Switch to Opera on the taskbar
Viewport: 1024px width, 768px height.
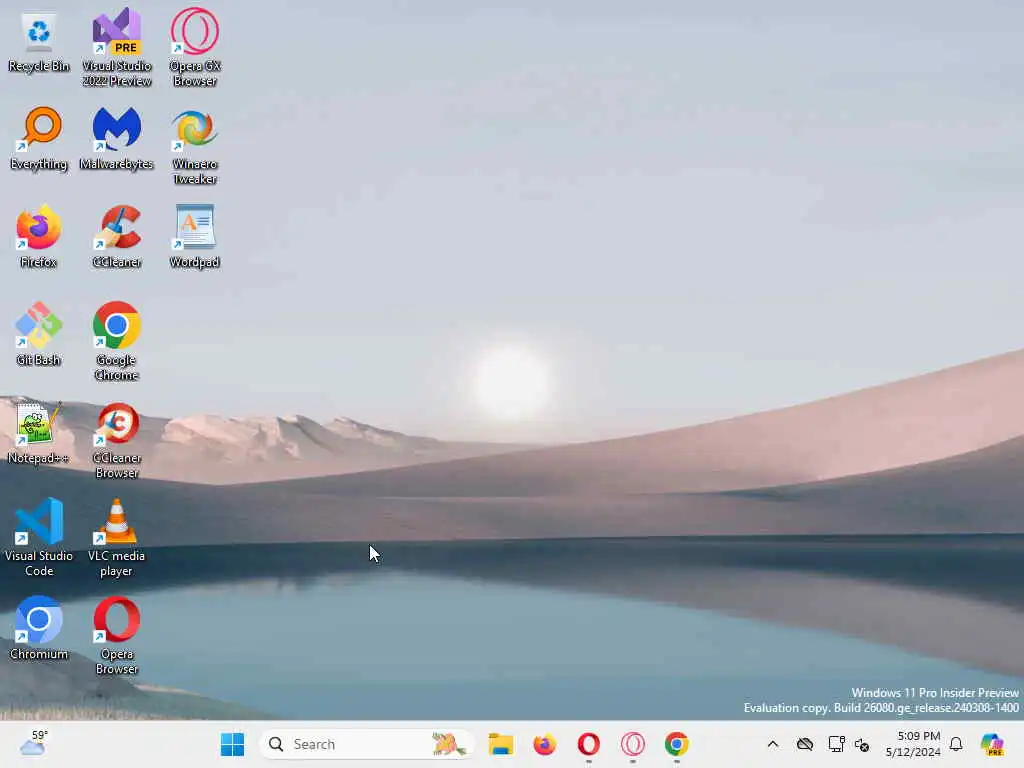[x=588, y=744]
